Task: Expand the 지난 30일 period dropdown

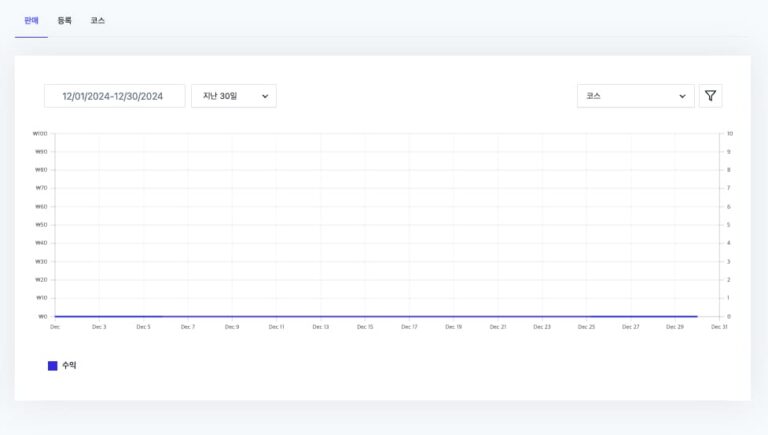Action: click(x=233, y=96)
